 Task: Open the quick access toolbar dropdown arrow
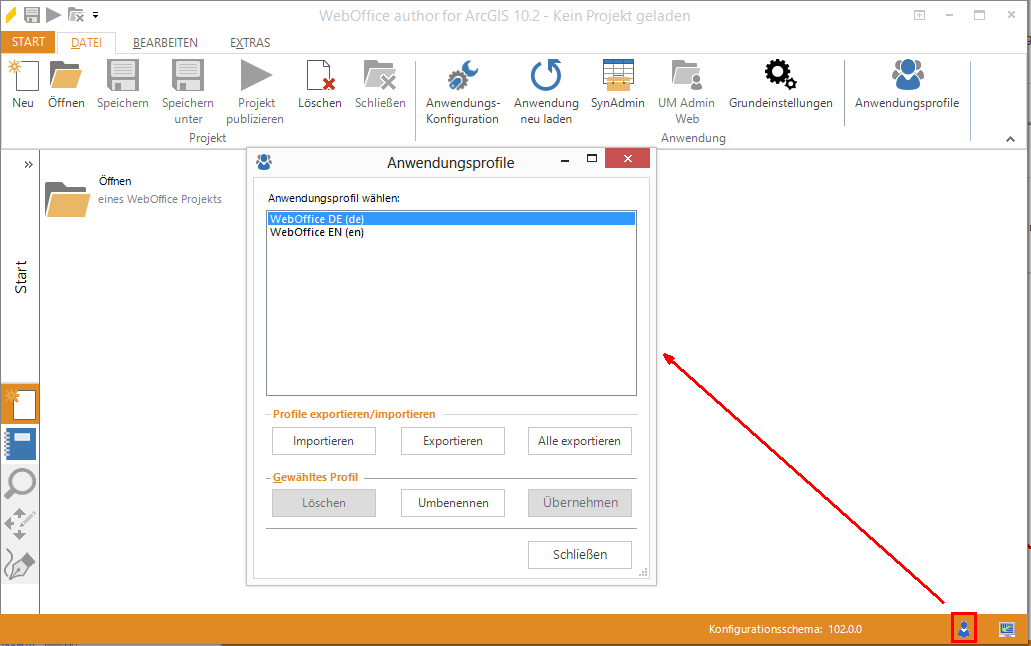point(96,15)
